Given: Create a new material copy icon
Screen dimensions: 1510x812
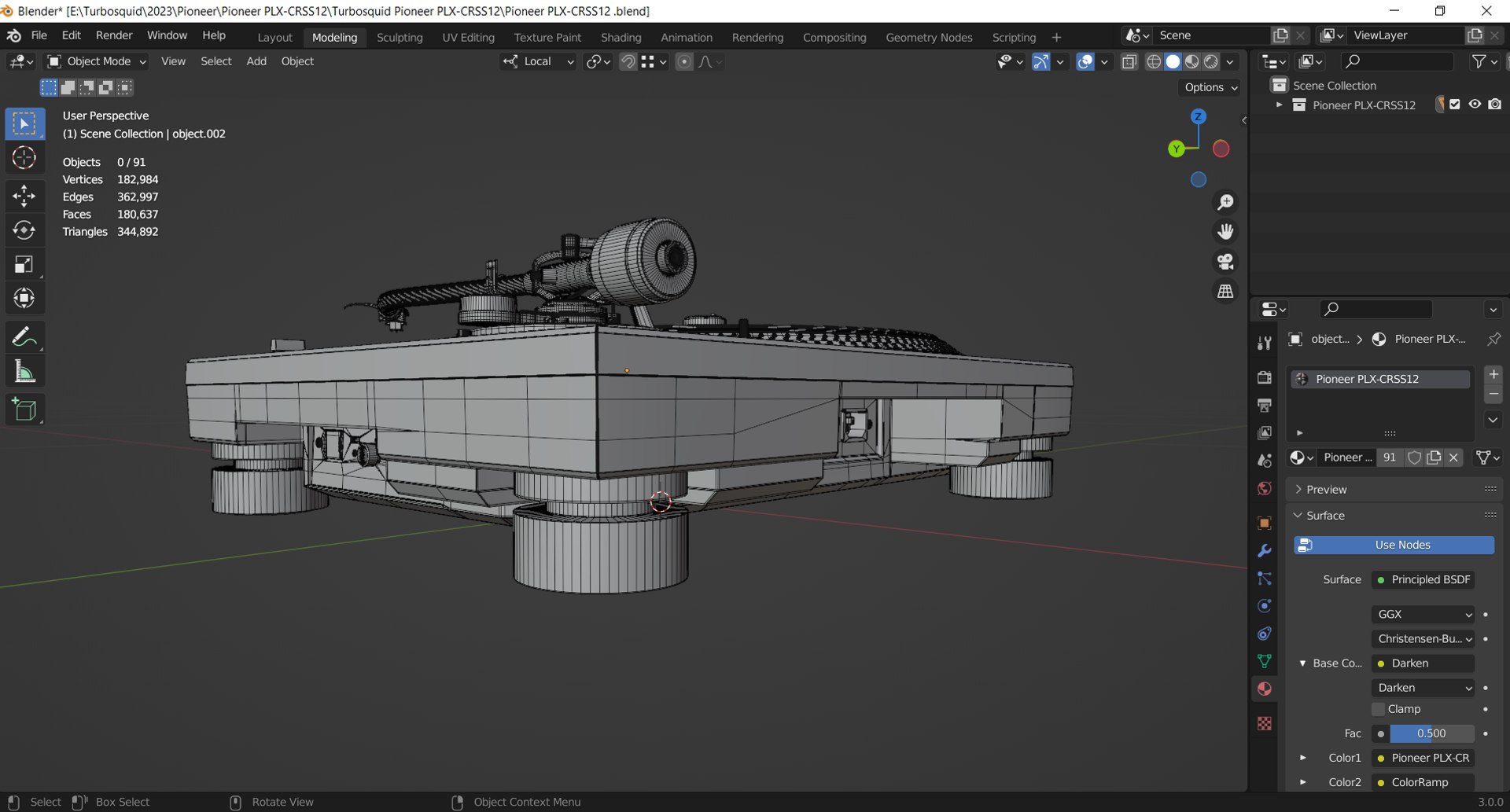Looking at the screenshot, I should click(1434, 457).
